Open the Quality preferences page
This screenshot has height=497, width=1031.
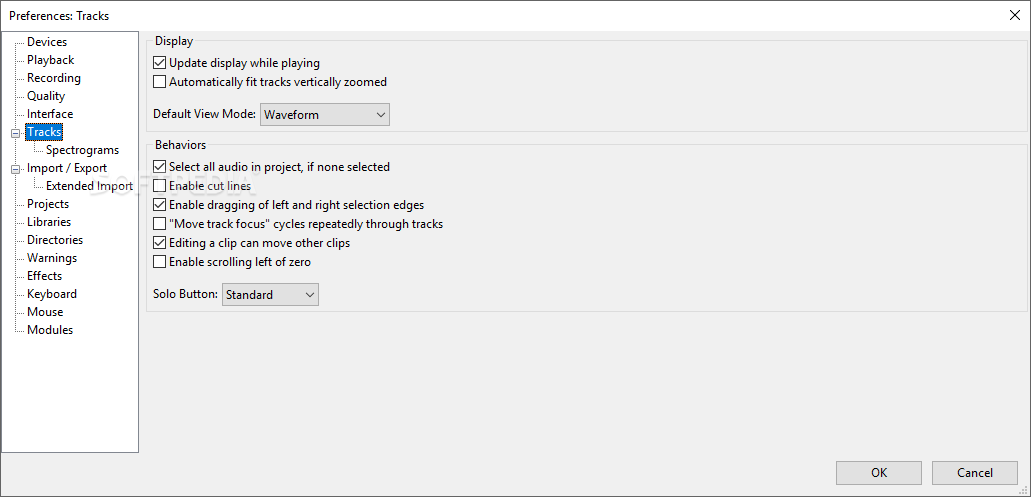tap(46, 96)
